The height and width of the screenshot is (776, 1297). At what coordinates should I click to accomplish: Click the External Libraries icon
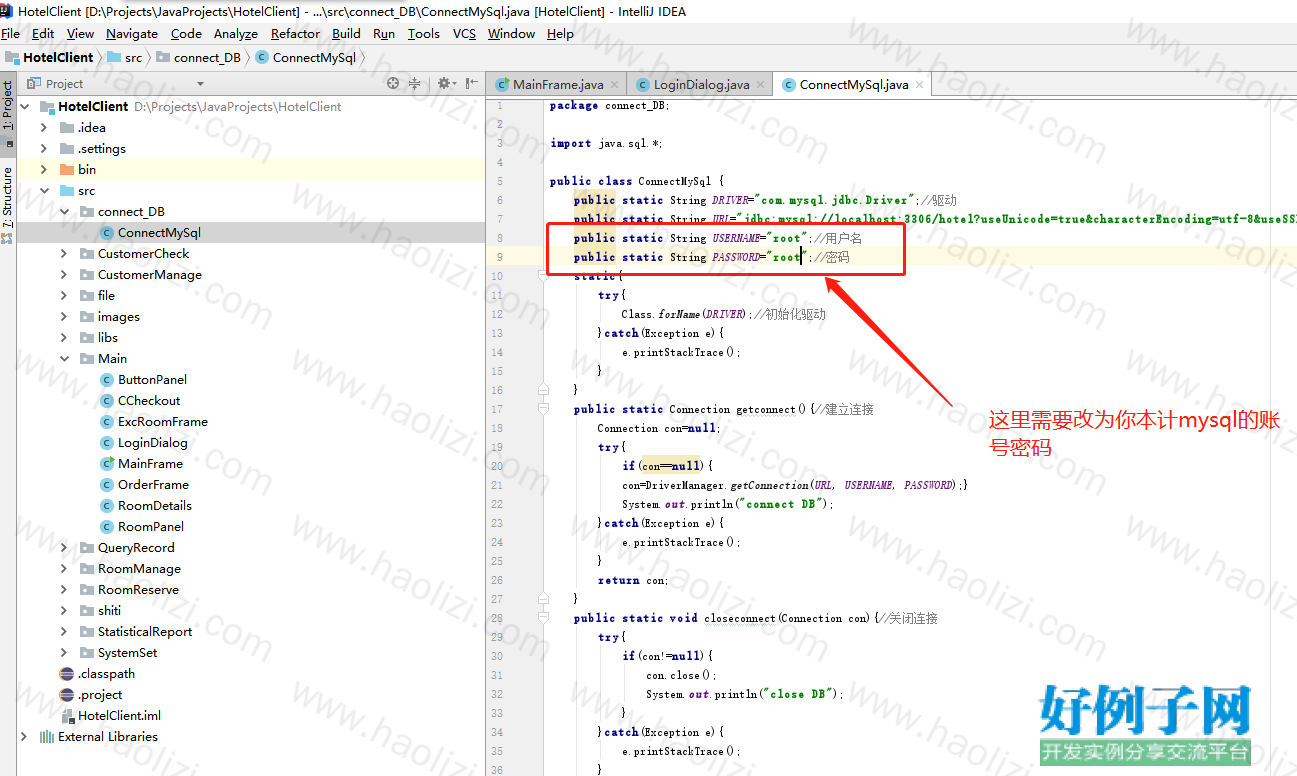(46, 737)
